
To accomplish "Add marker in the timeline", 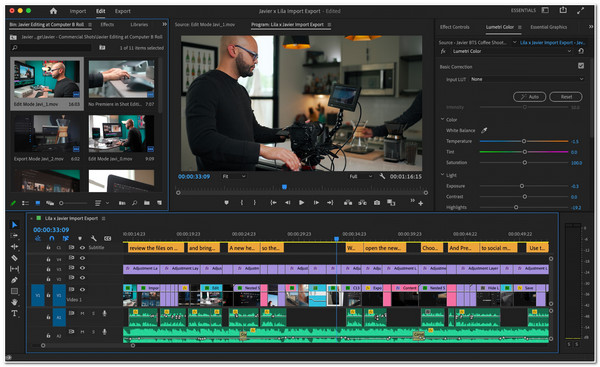I will point(80,238).
